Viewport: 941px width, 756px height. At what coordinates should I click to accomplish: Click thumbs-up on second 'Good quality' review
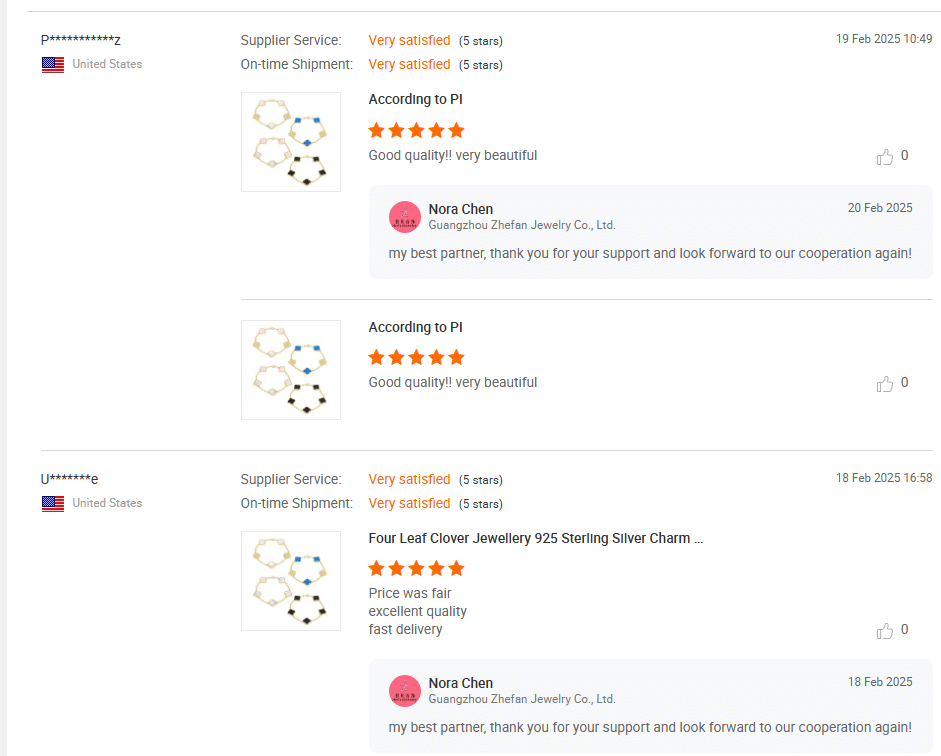pos(885,383)
